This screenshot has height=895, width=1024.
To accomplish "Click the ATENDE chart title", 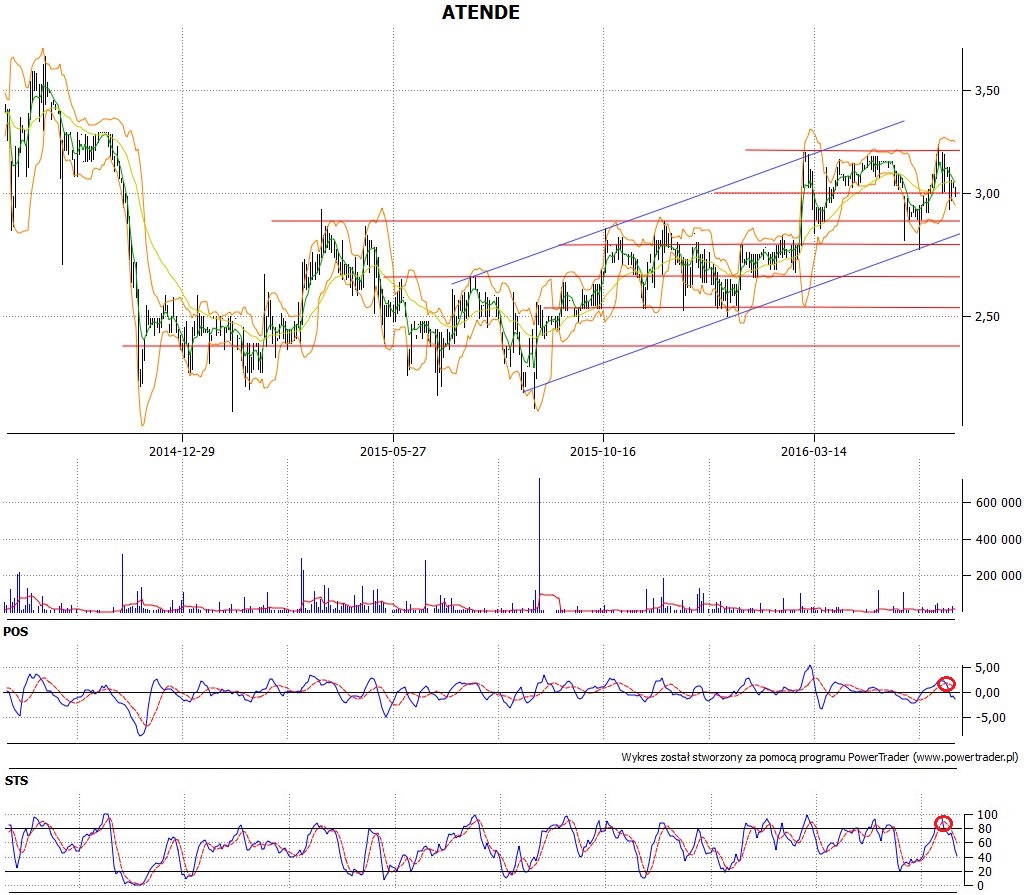I will (481, 12).
